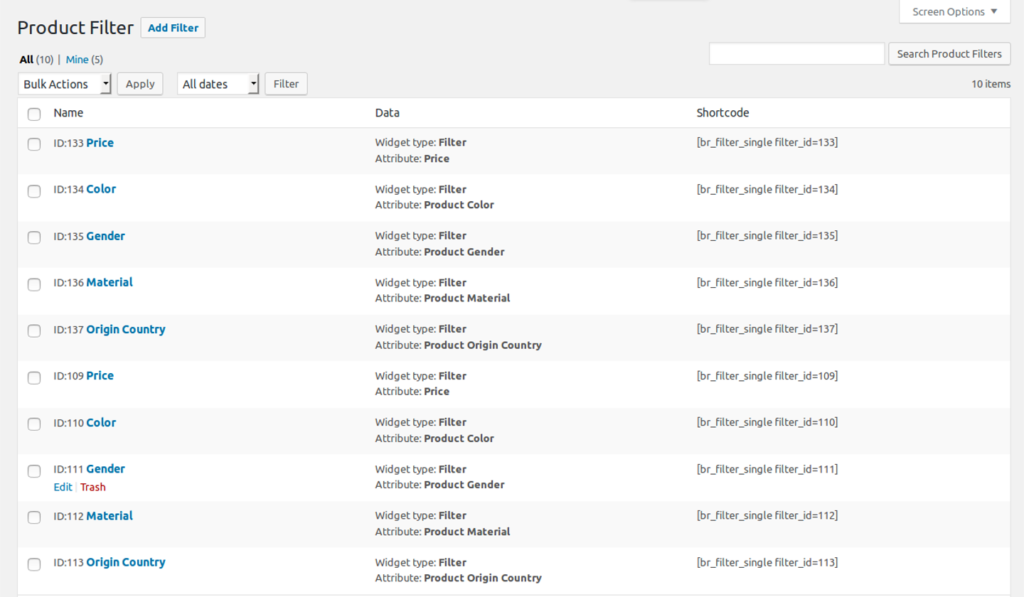1024x597 pixels.
Task: Open the ID:134 Color filter
Action: coord(101,189)
